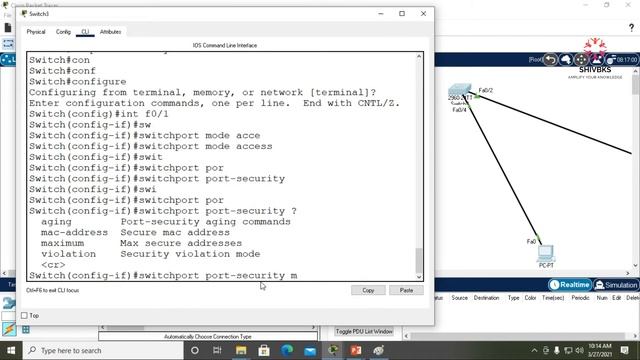640x360 pixels.
Task: Click the Fa0/4 port label
Action: tap(459, 110)
